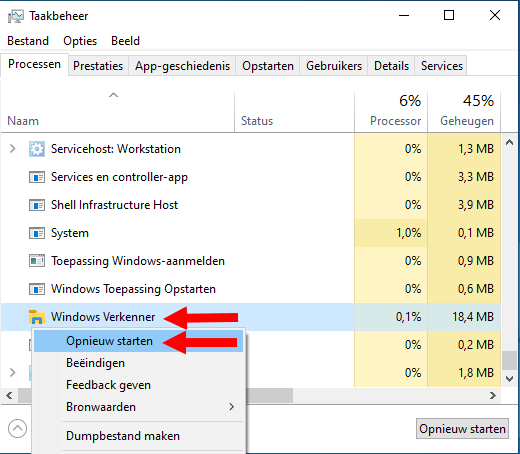
Task: Click the vertical scrollbar thumb
Action: click(509, 360)
